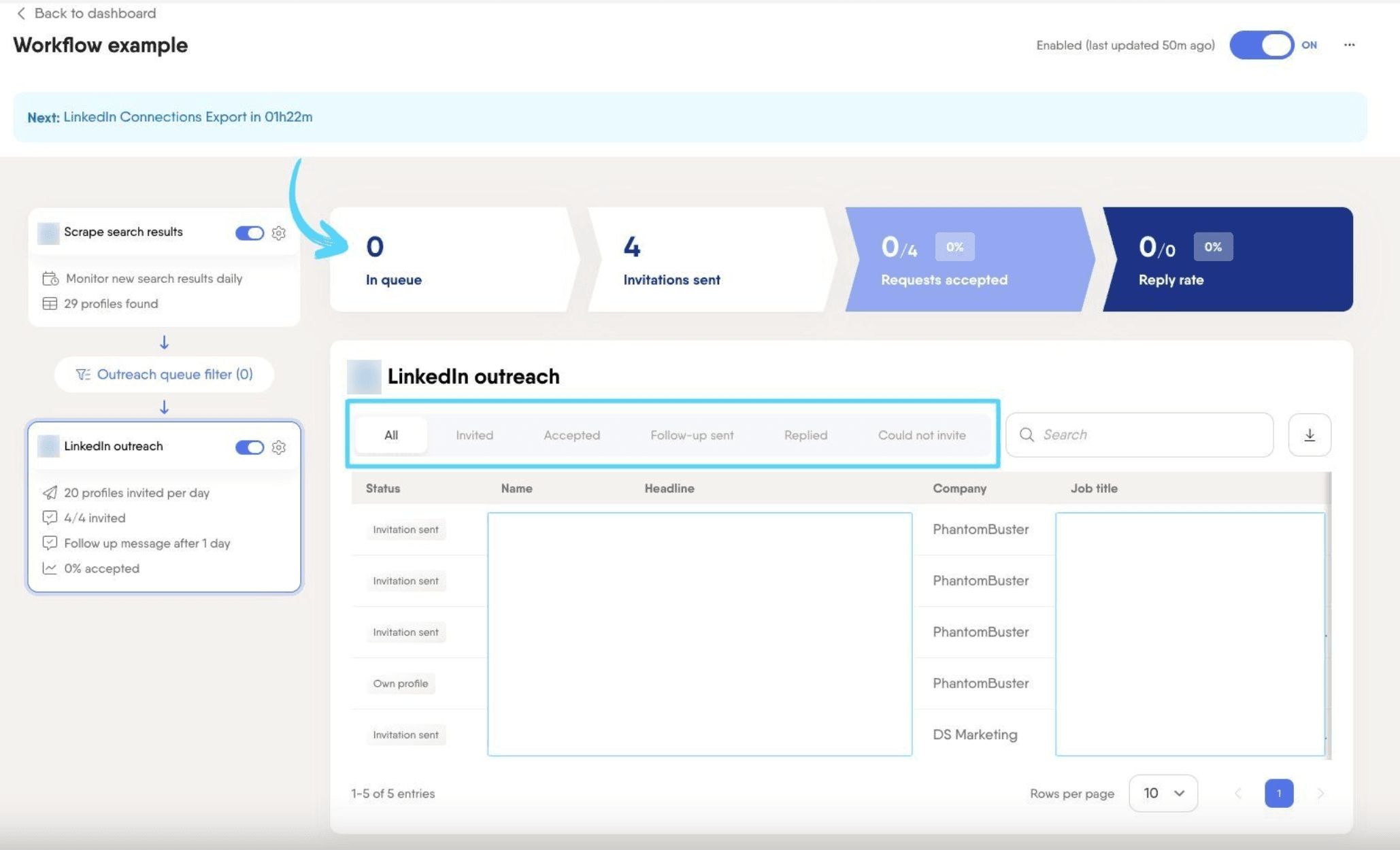The image size is (1400, 850).
Task: Switch to the All tab
Action: 391,435
